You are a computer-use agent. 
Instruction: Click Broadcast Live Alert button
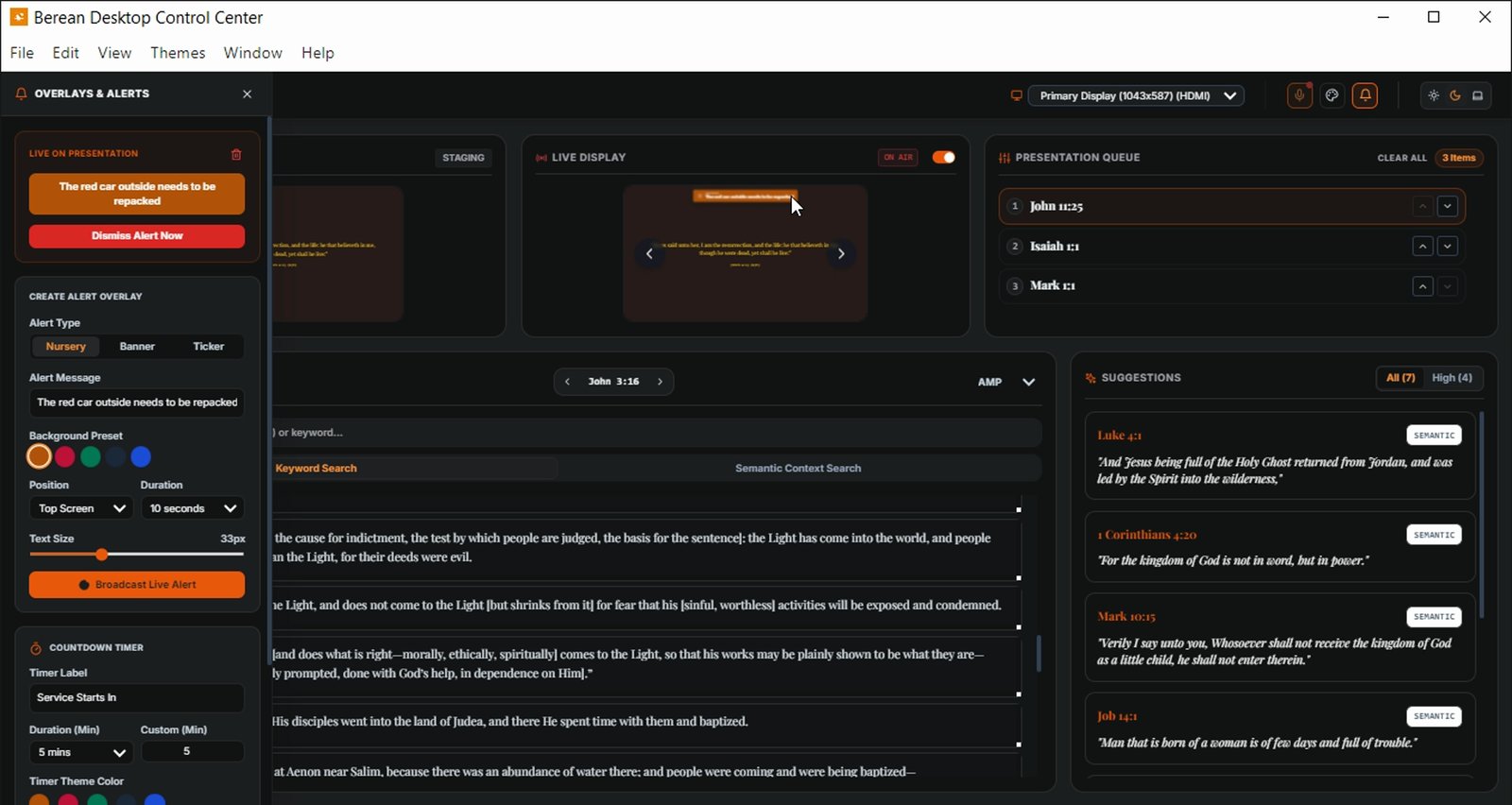click(x=137, y=585)
